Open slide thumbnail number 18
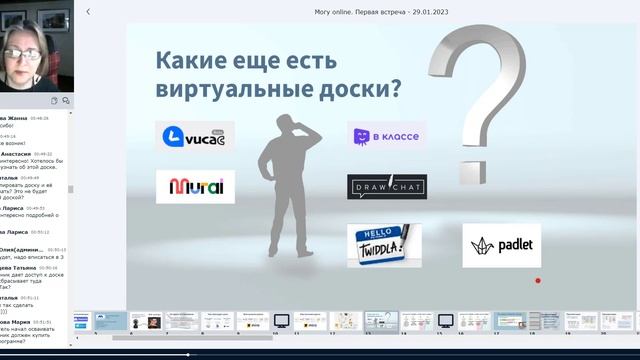 coord(545,322)
